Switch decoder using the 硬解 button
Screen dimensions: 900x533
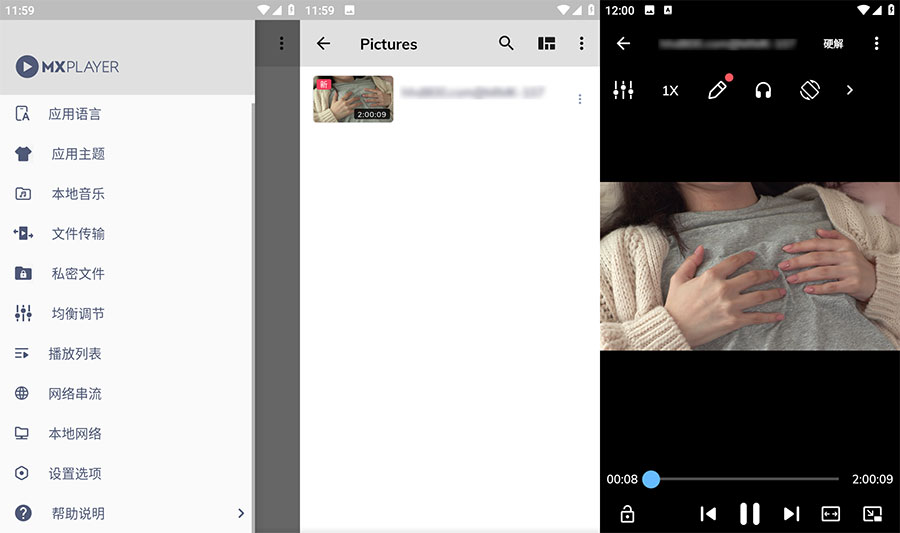[833, 44]
